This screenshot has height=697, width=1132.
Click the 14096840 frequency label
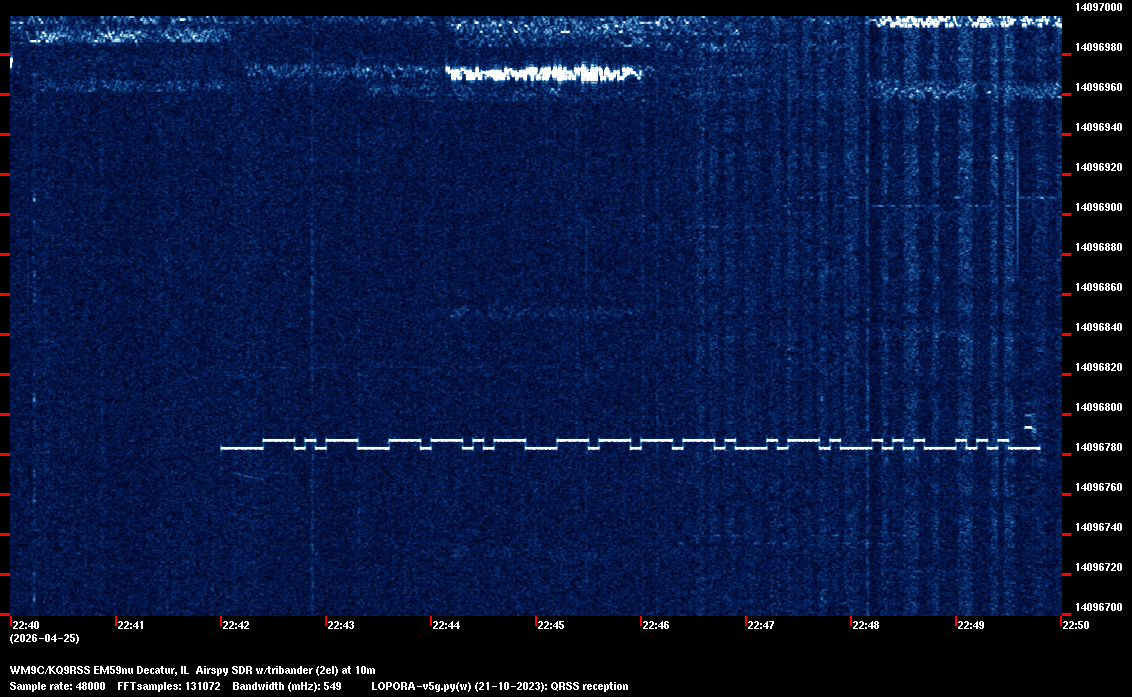tap(1098, 327)
